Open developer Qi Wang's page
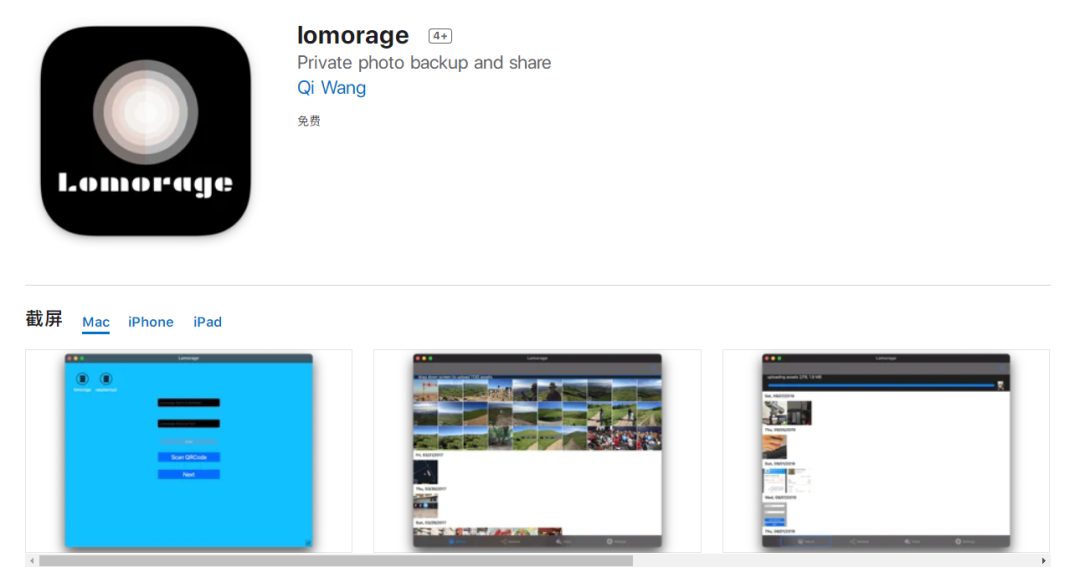 coord(331,88)
